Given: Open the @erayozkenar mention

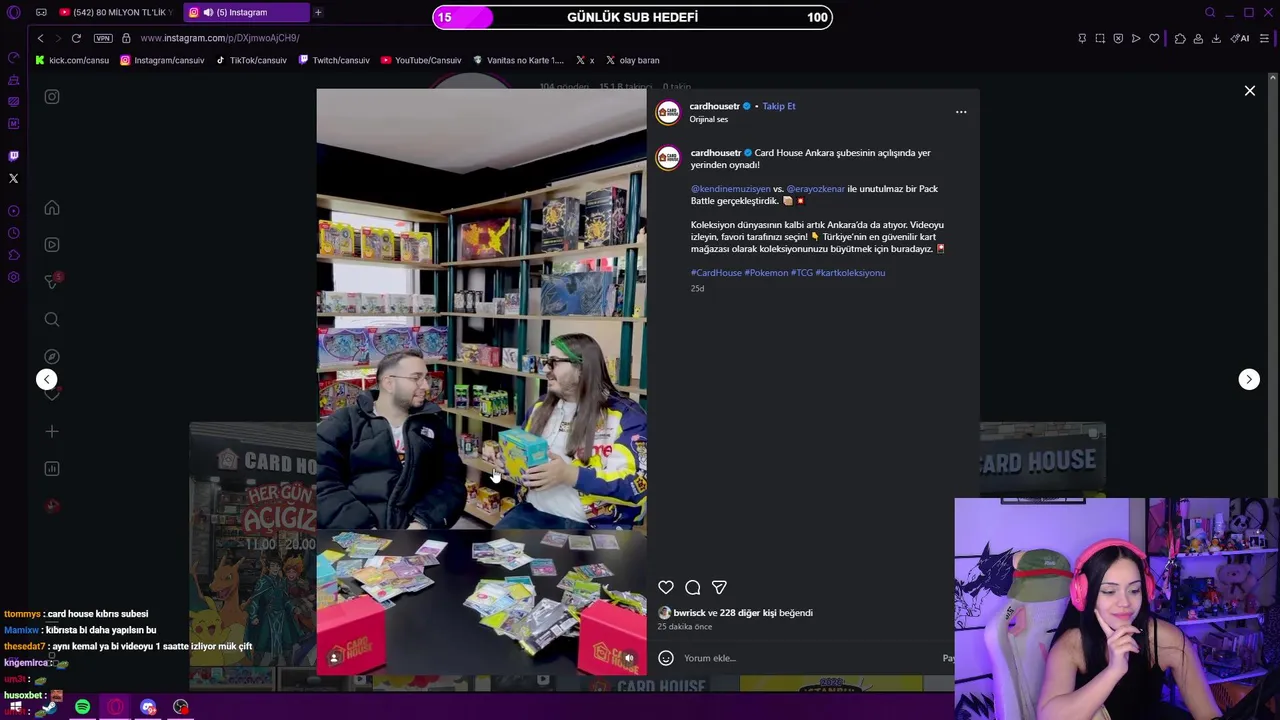Looking at the screenshot, I should tap(815, 189).
